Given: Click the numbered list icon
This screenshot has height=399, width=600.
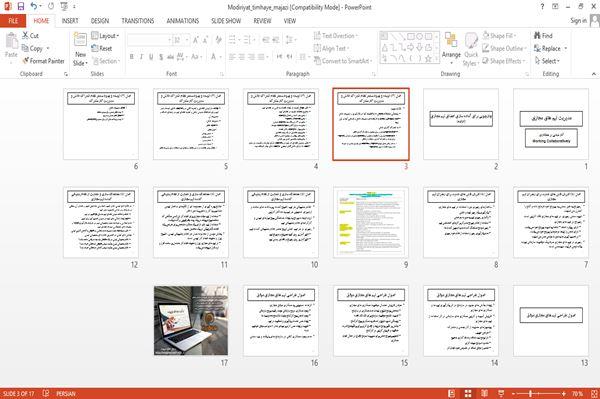Looking at the screenshot, I should (x=248, y=40).
